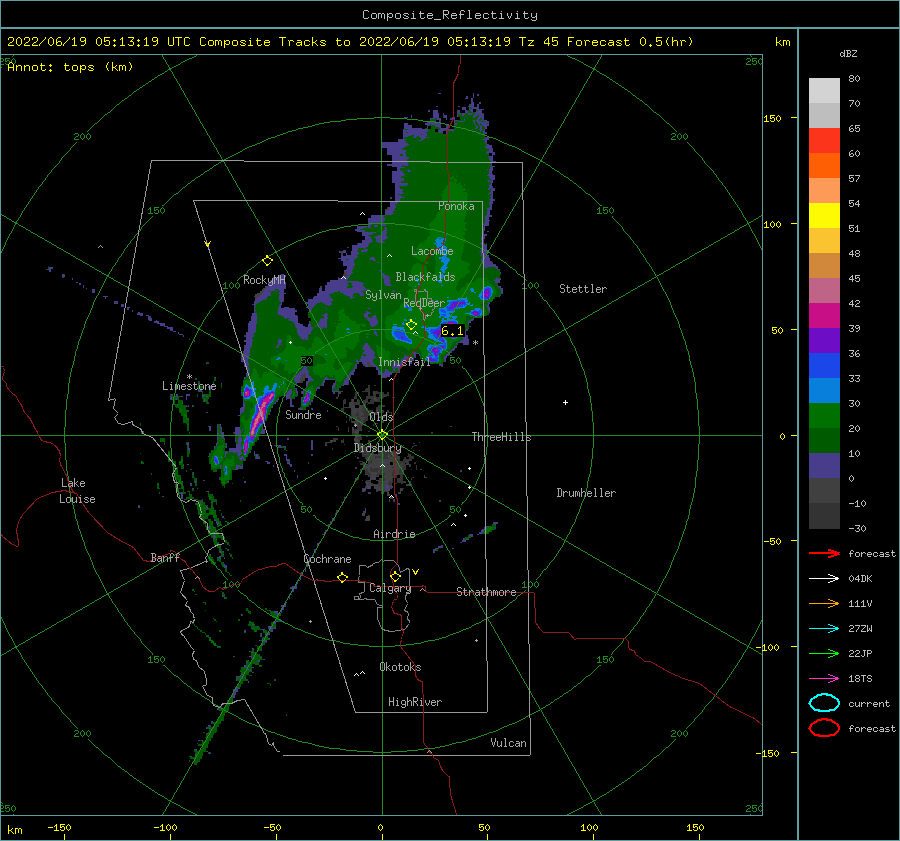Viewport: 900px width, 841px height.
Task: Select the white 04DK arrow legend entry
Action: click(x=824, y=578)
